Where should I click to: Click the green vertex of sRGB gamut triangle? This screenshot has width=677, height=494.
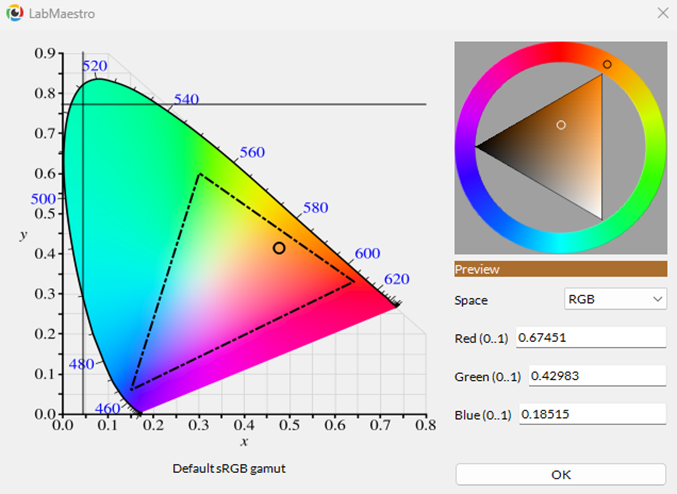[199, 174]
